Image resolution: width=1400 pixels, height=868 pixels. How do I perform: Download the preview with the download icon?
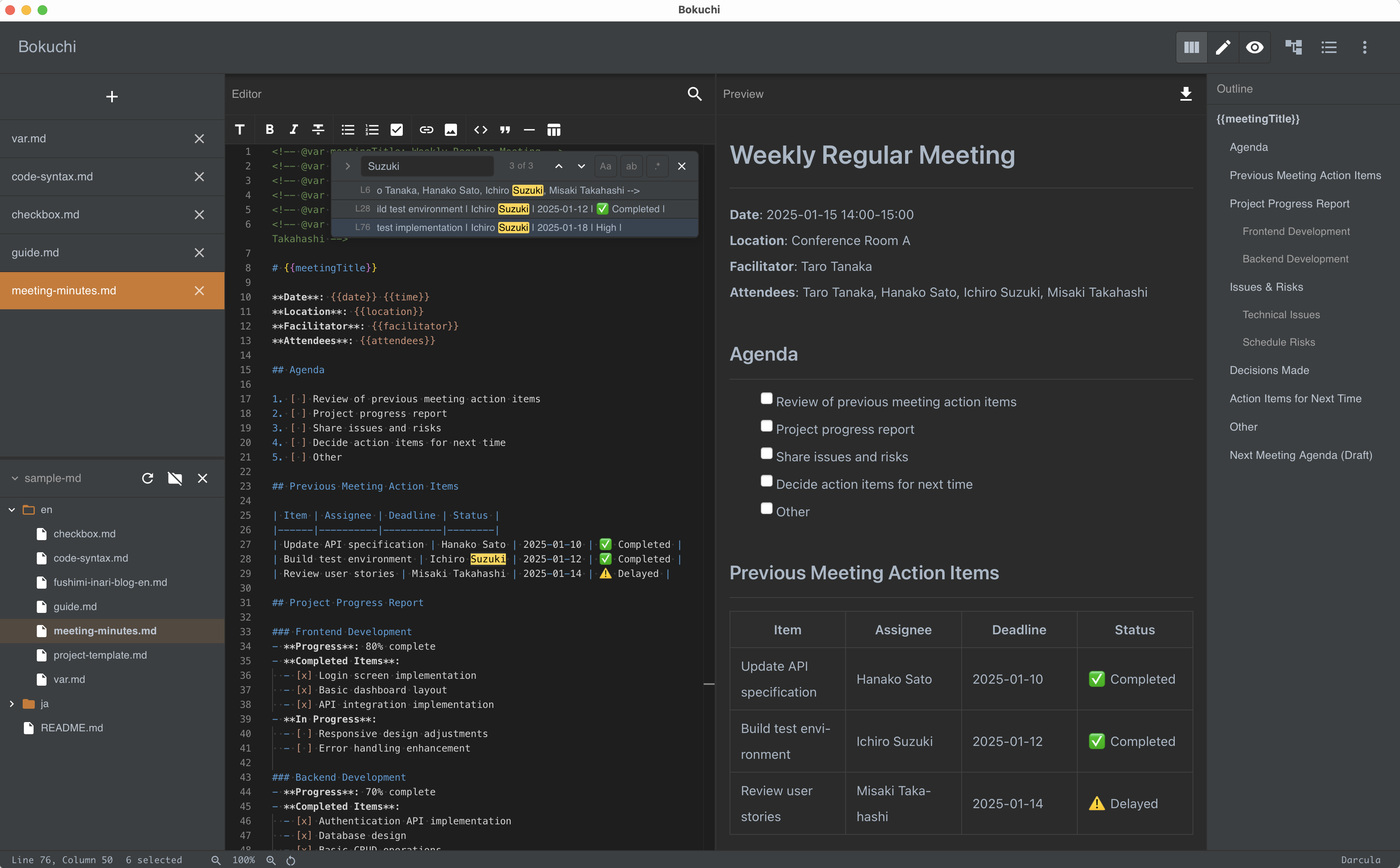(x=1185, y=94)
